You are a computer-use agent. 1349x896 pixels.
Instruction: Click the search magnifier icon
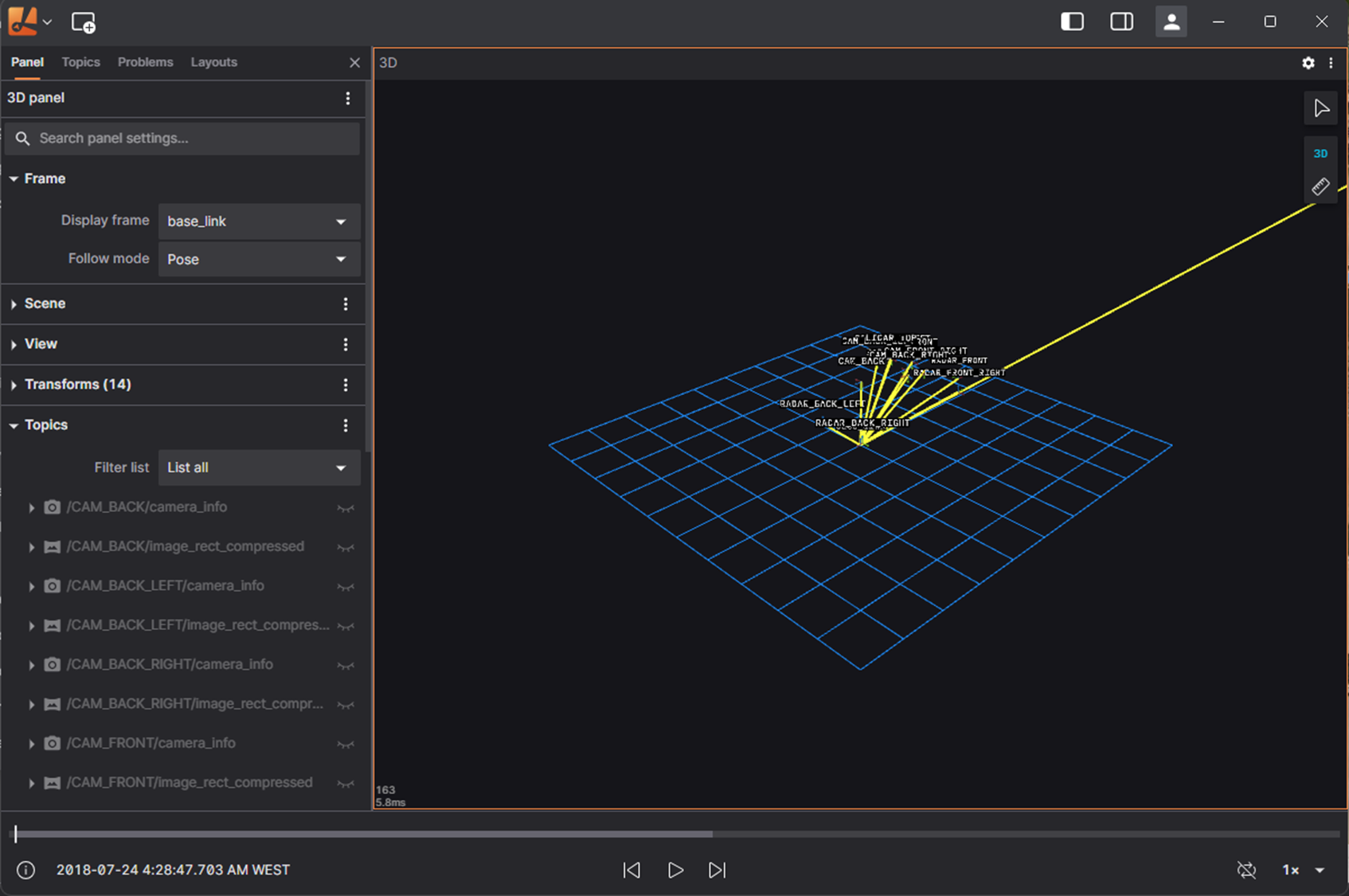[x=23, y=139]
